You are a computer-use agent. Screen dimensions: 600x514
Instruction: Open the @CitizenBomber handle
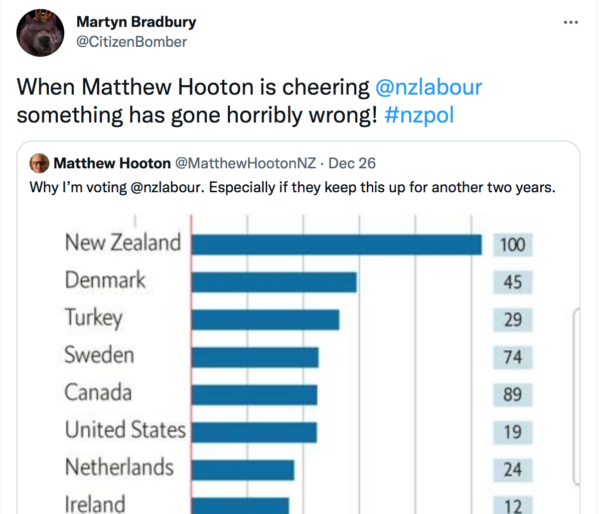[131, 41]
